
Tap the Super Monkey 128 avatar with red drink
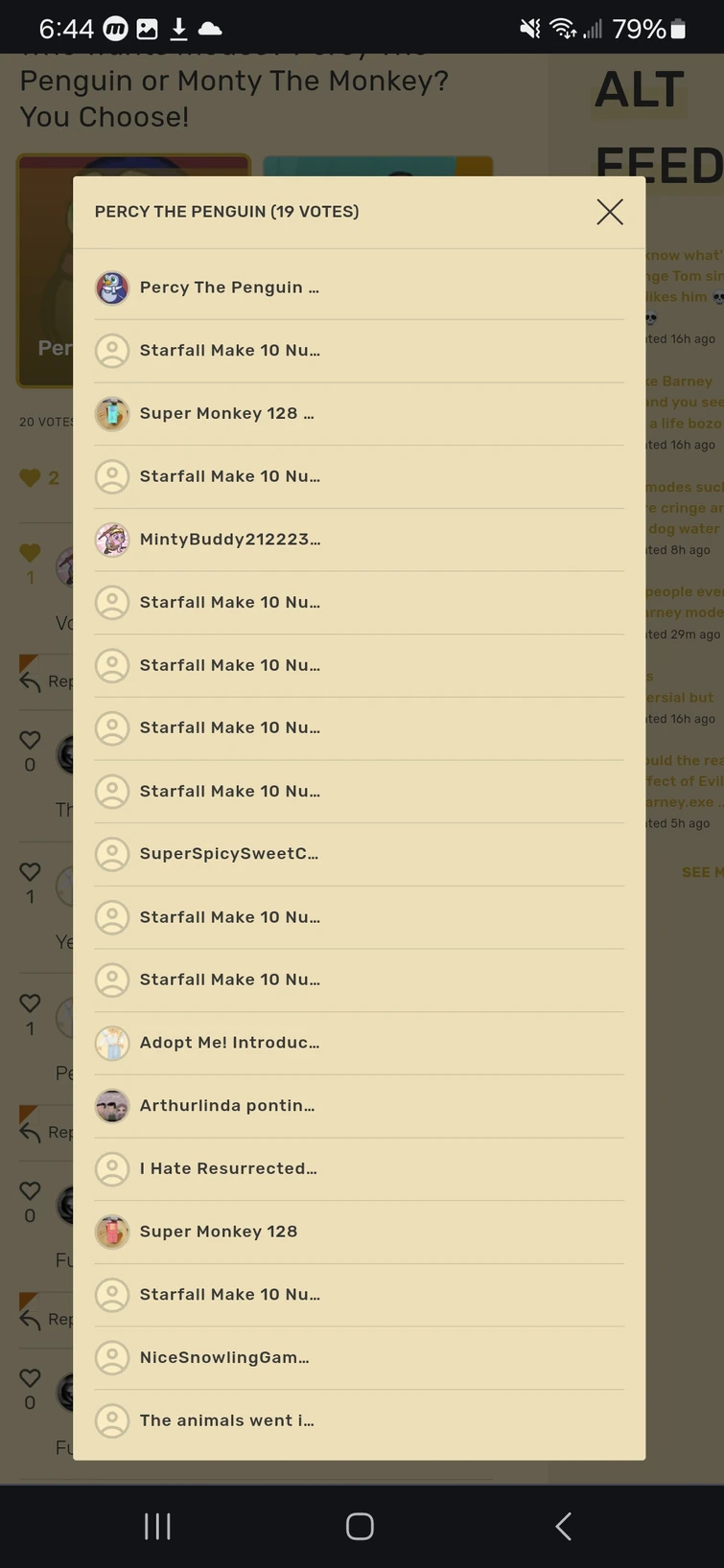coord(112,1232)
